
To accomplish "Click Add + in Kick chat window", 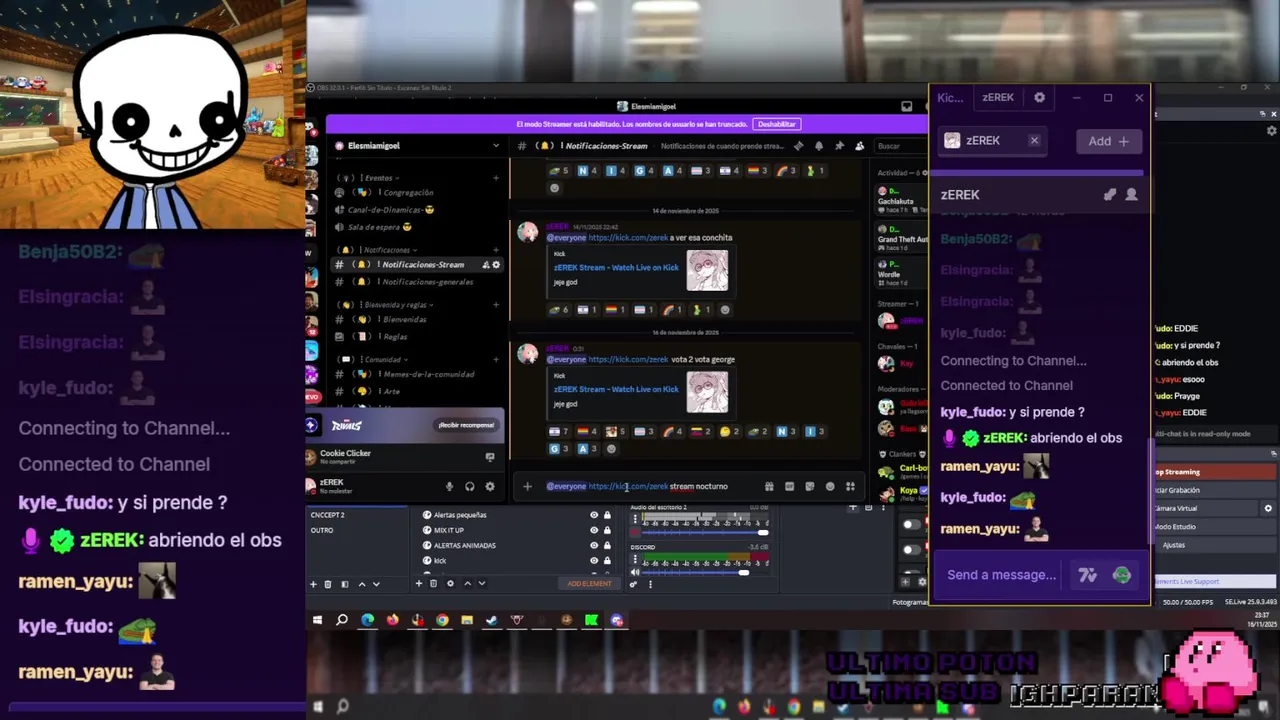I will [1108, 141].
